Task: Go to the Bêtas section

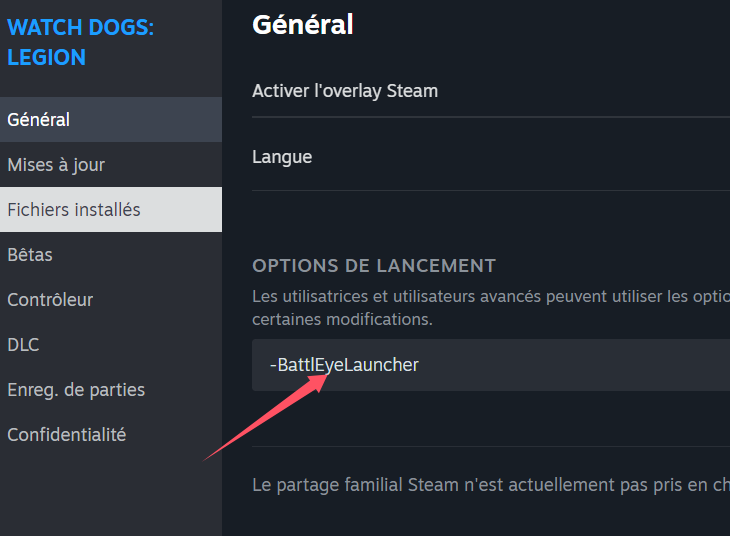Action: coord(111,255)
